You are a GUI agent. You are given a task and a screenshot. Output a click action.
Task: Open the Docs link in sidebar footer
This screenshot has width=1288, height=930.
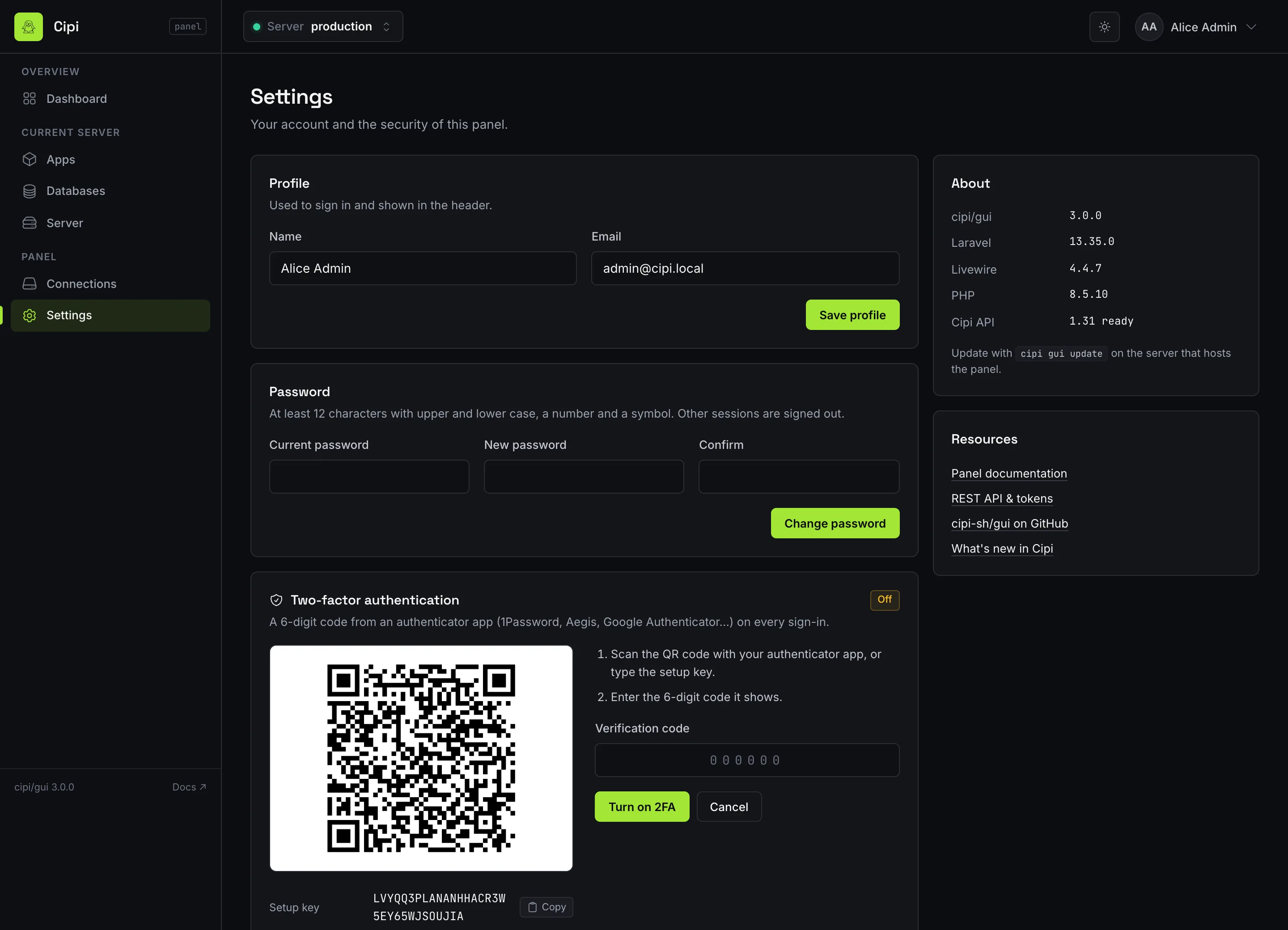point(189,787)
